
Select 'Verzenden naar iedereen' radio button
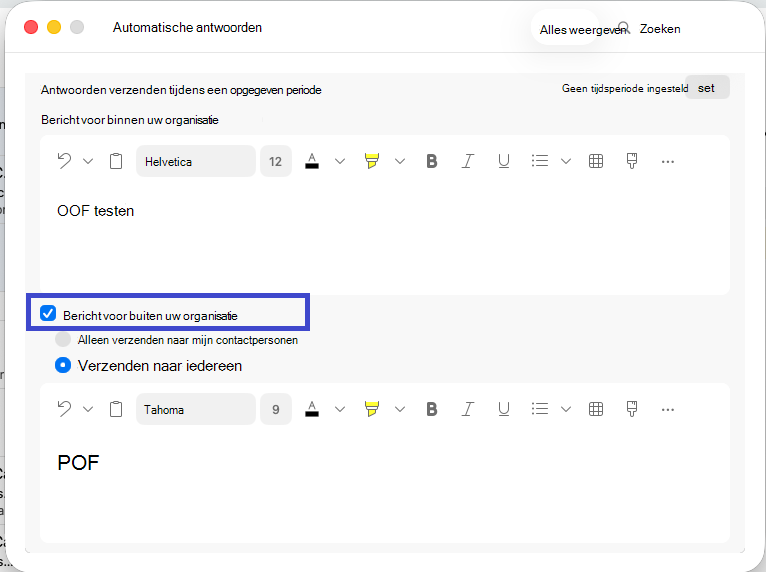click(x=63, y=365)
